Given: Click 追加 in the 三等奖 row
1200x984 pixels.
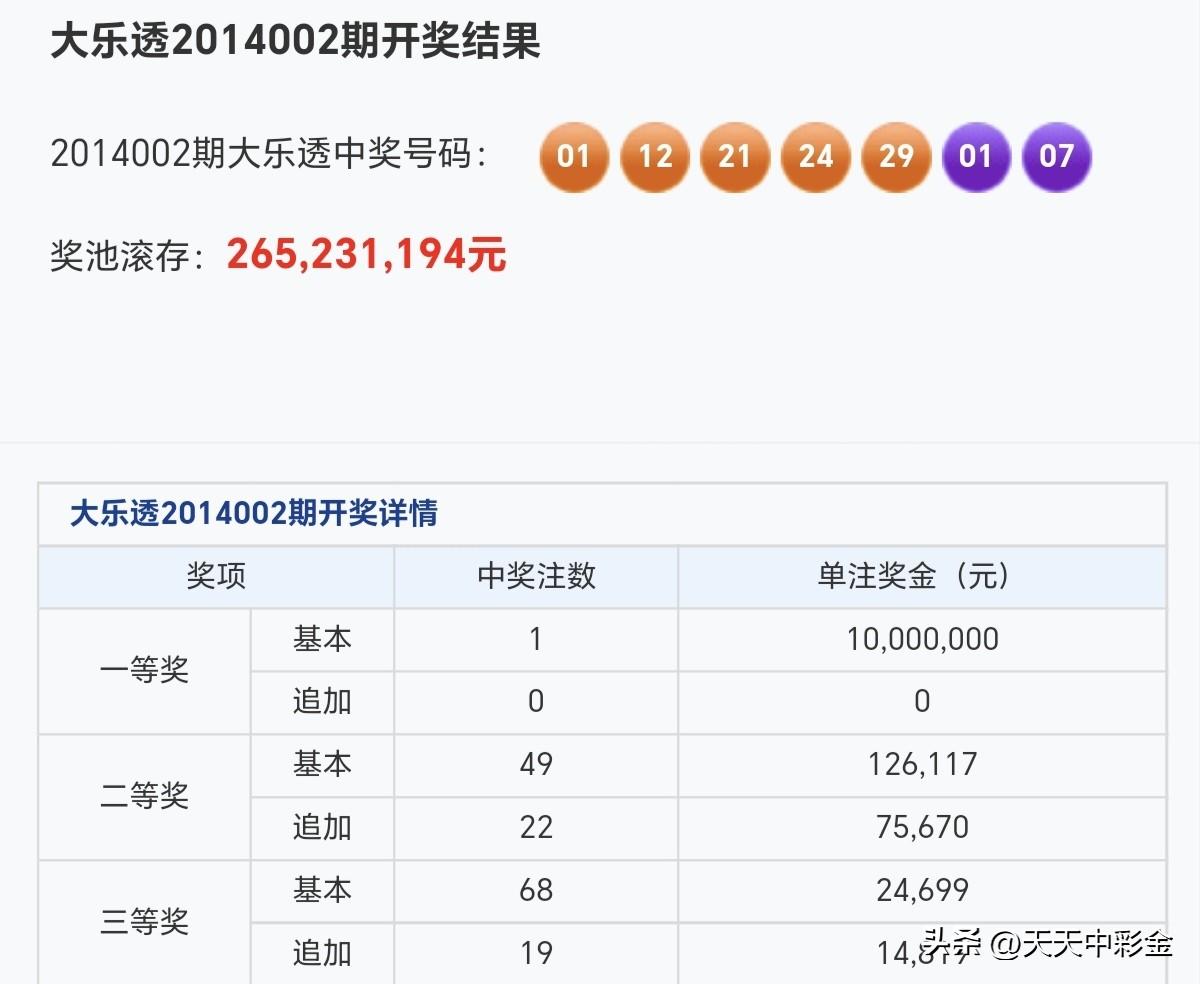Looking at the screenshot, I should (322, 952).
